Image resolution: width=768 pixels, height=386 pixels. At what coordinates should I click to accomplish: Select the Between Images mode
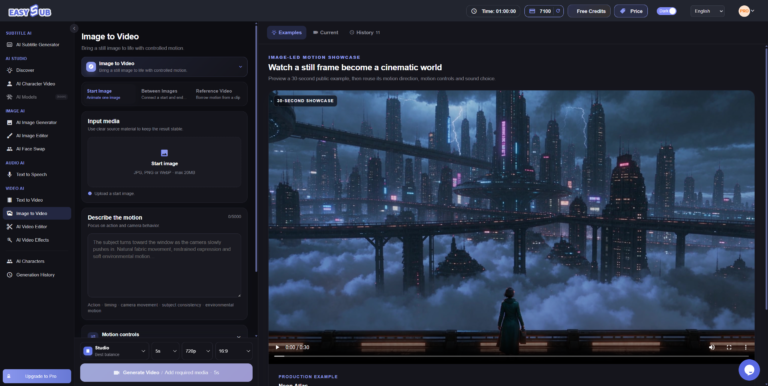click(x=163, y=94)
